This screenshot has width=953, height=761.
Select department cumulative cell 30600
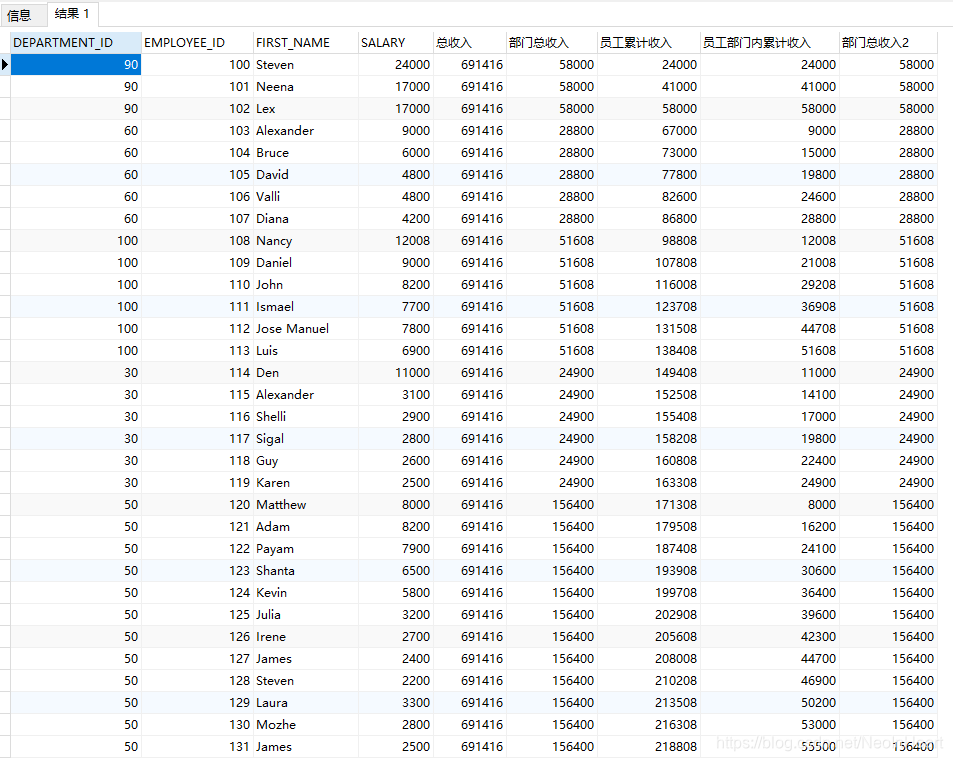pyautogui.click(x=770, y=570)
